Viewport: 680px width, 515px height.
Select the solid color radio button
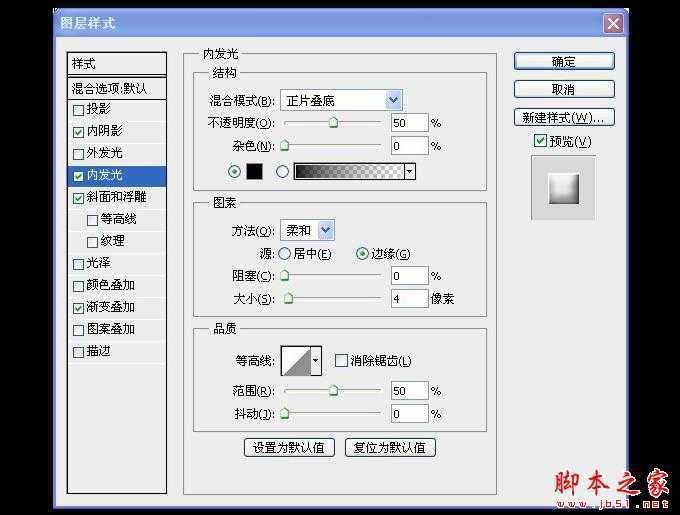pos(234,172)
